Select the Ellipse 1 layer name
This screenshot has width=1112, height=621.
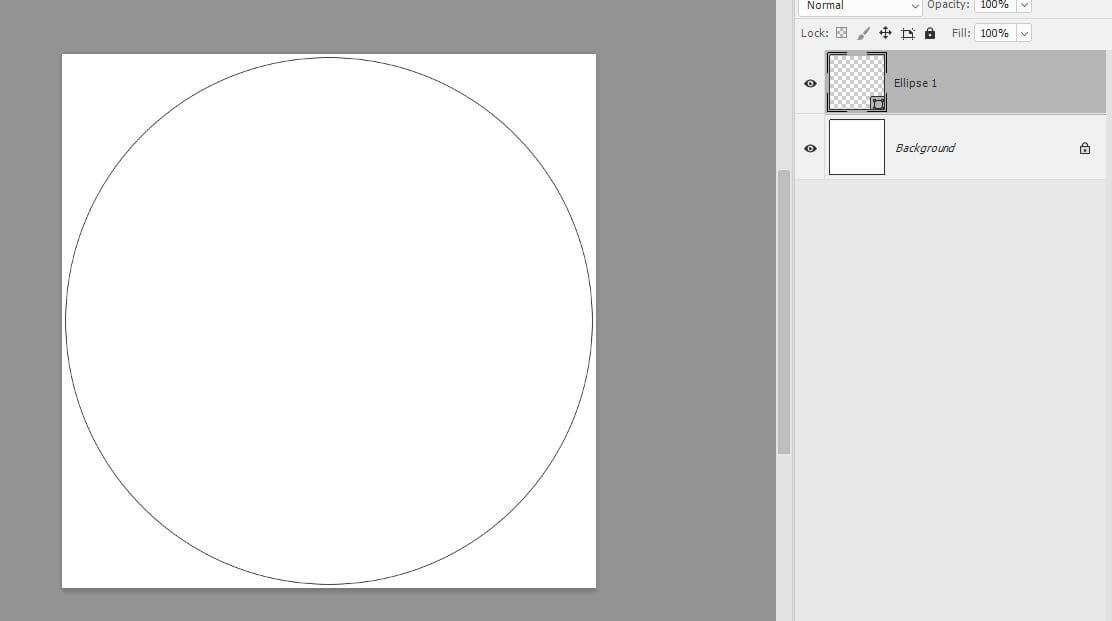[915, 83]
